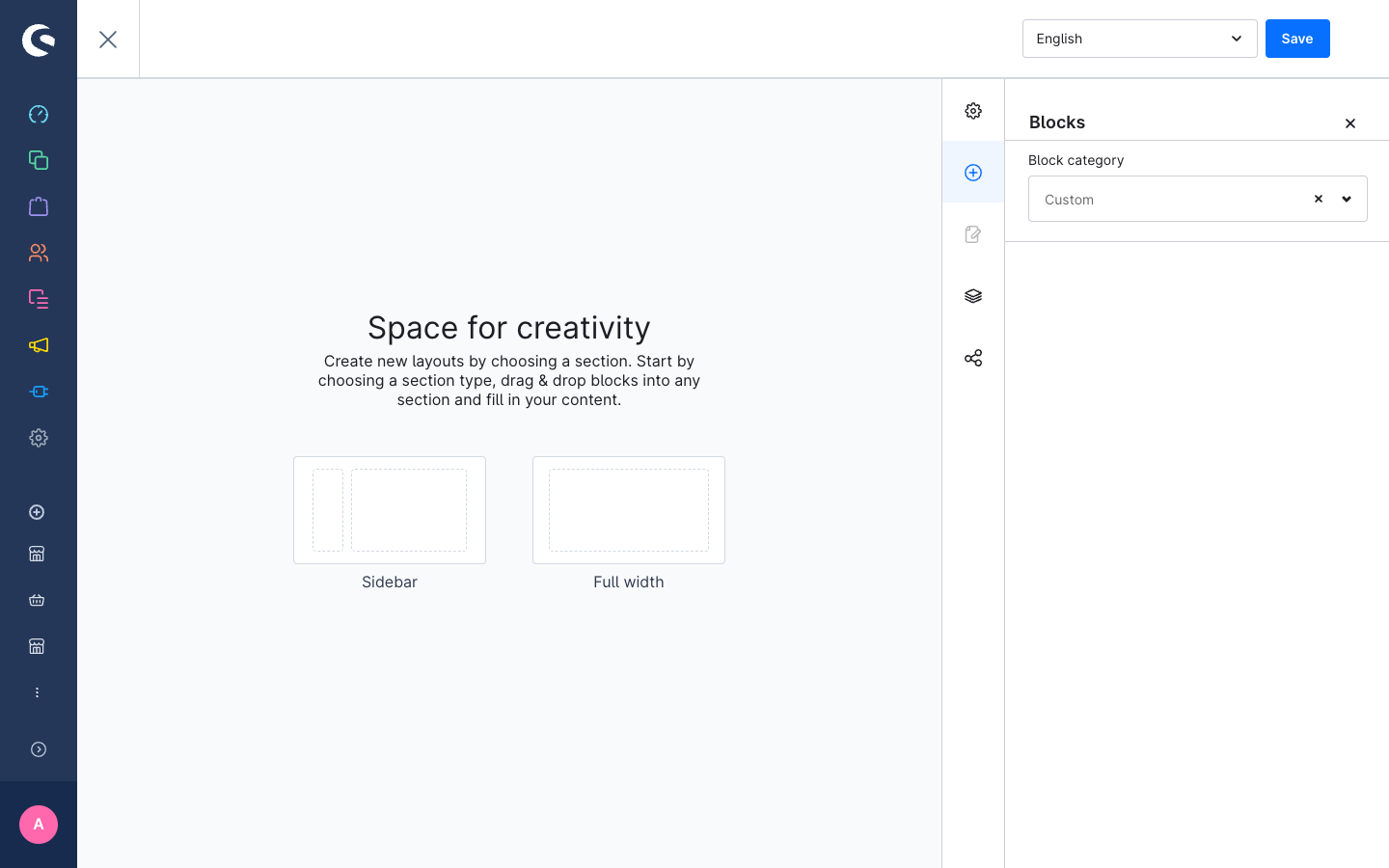Screen dimensions: 1389x868
Task: Click the Save button
Action: click(1297, 39)
